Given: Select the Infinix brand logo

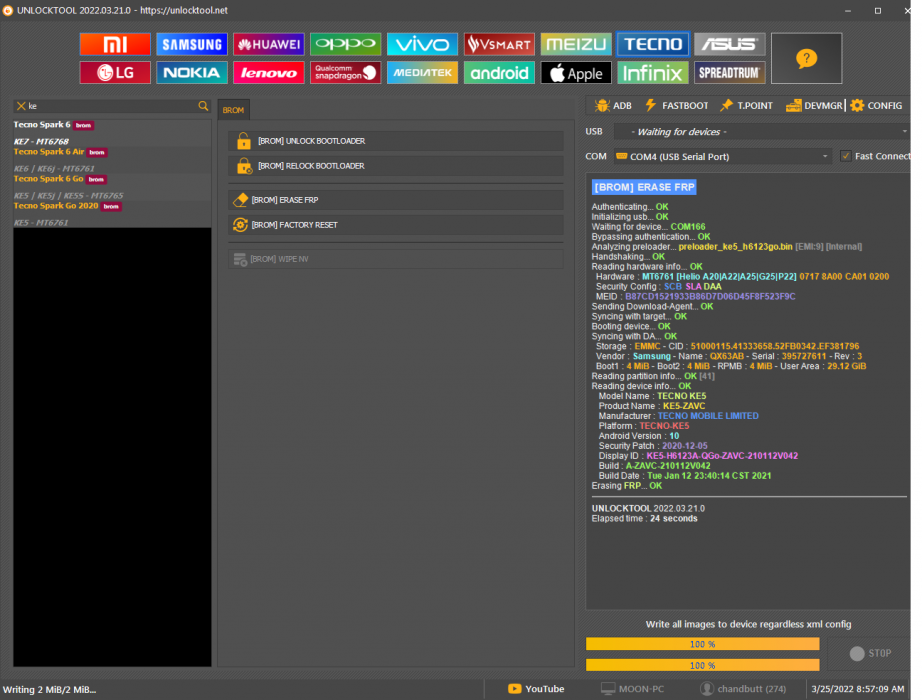Looking at the screenshot, I should 653,73.
